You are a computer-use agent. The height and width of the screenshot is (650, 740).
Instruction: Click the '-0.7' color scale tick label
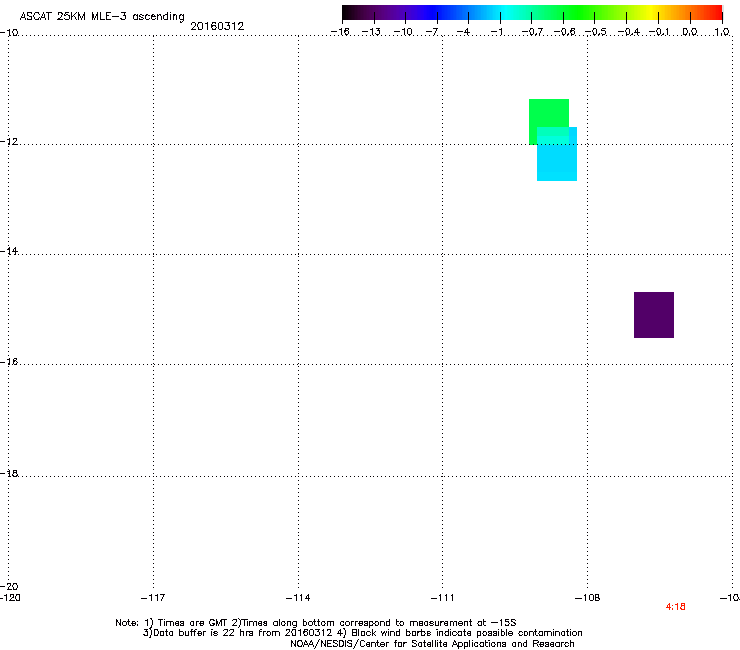click(x=532, y=32)
